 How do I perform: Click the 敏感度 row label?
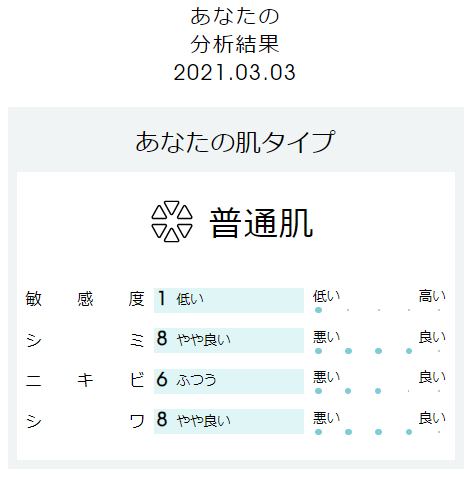85,299
